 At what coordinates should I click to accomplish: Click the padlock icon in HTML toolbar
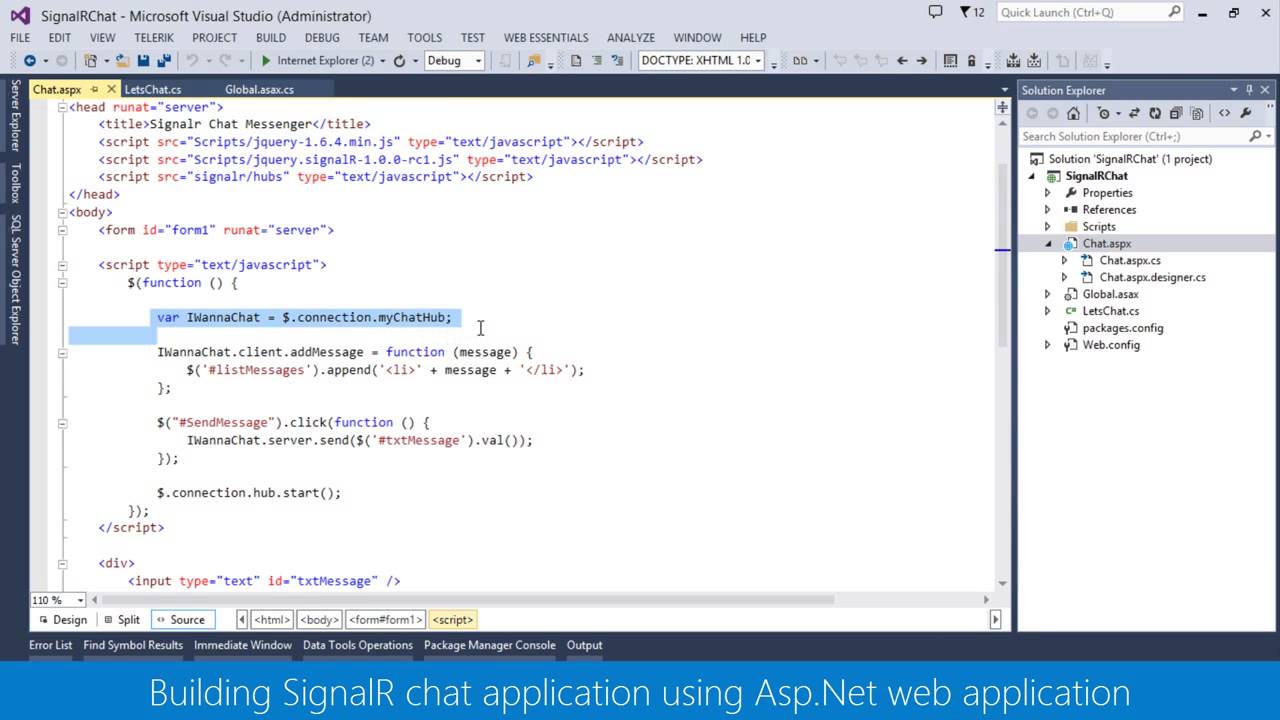(971, 61)
